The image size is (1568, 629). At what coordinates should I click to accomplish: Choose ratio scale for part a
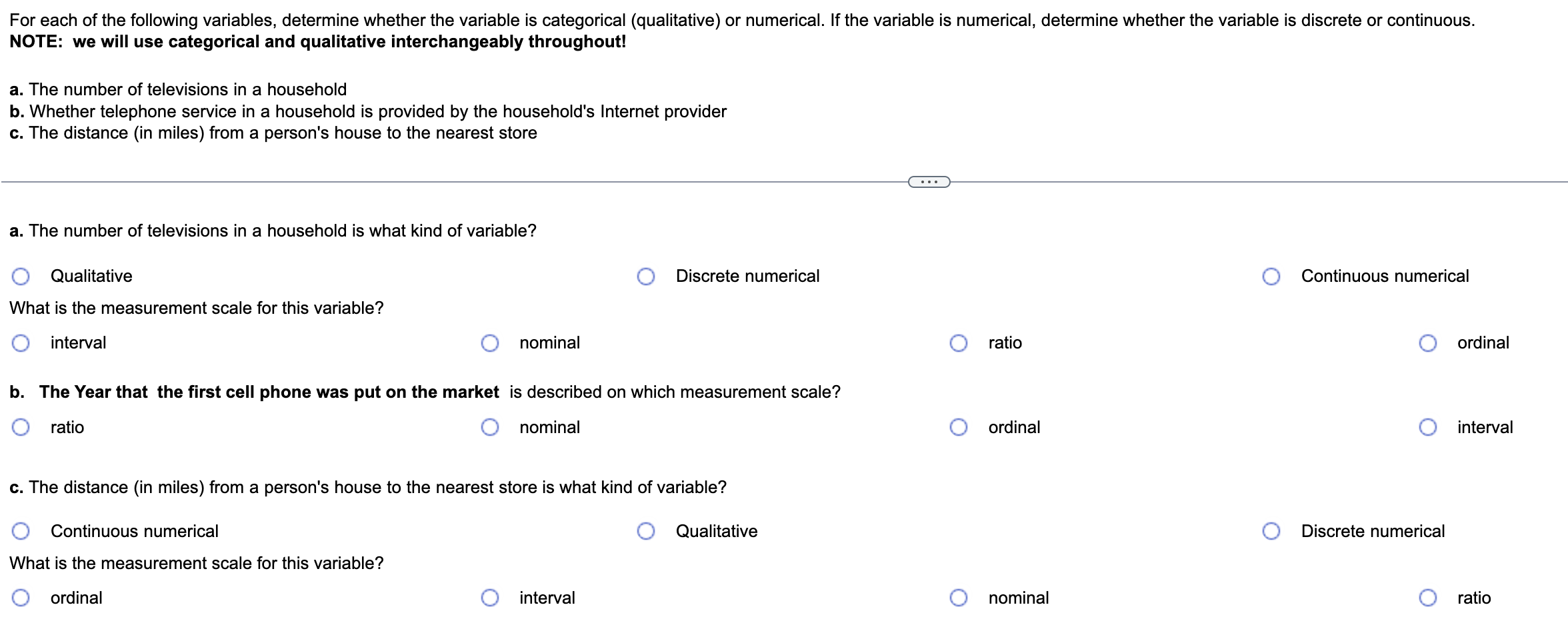959,342
